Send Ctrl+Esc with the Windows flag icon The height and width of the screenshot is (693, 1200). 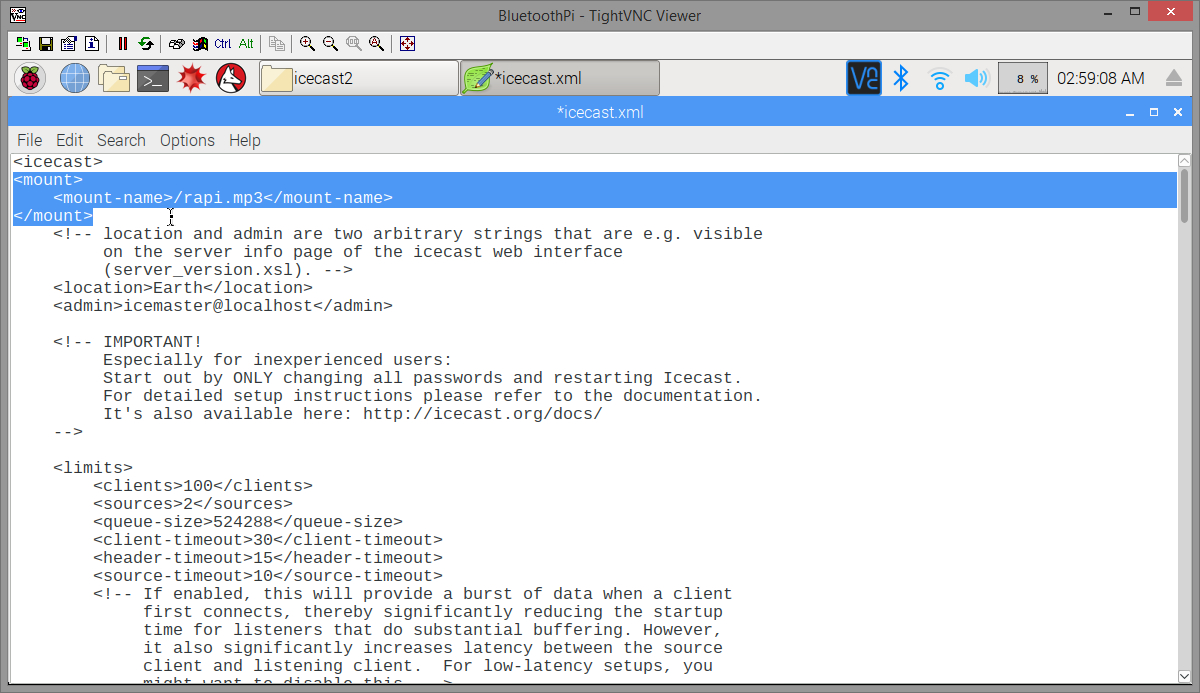[x=200, y=44]
